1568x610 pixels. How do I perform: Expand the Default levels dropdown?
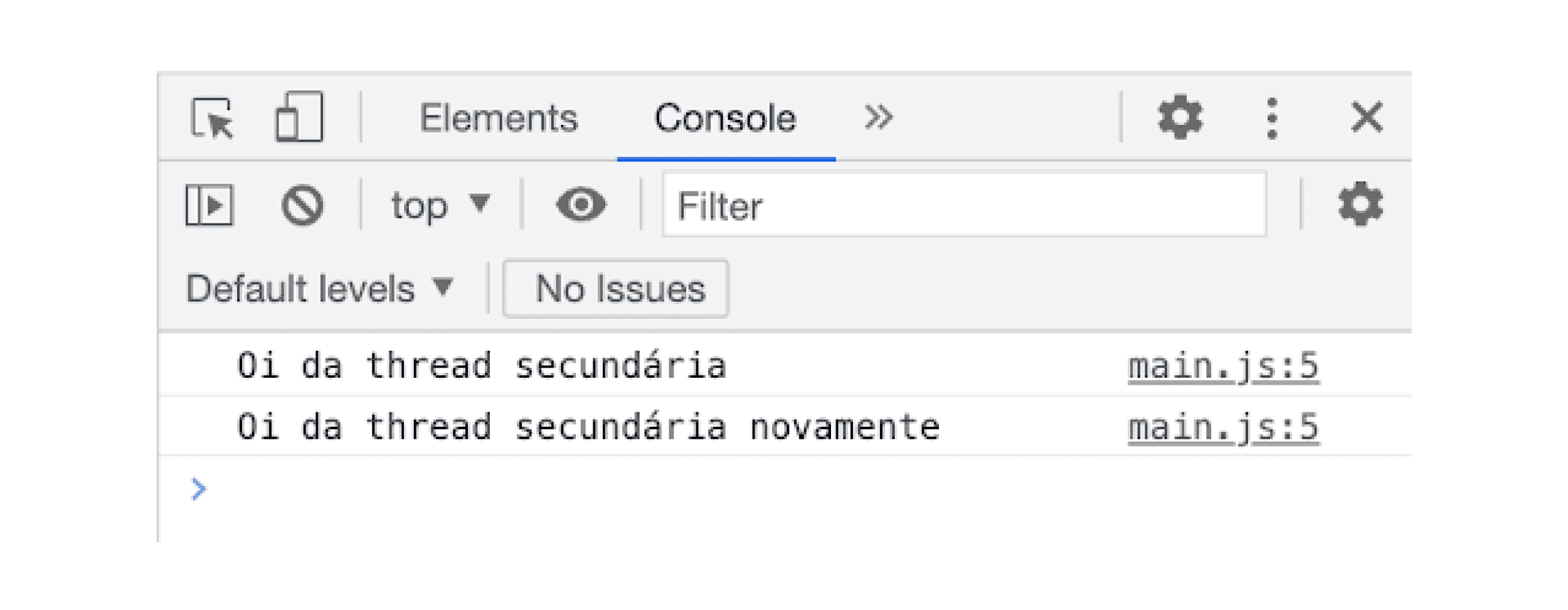pyautogui.click(x=319, y=289)
